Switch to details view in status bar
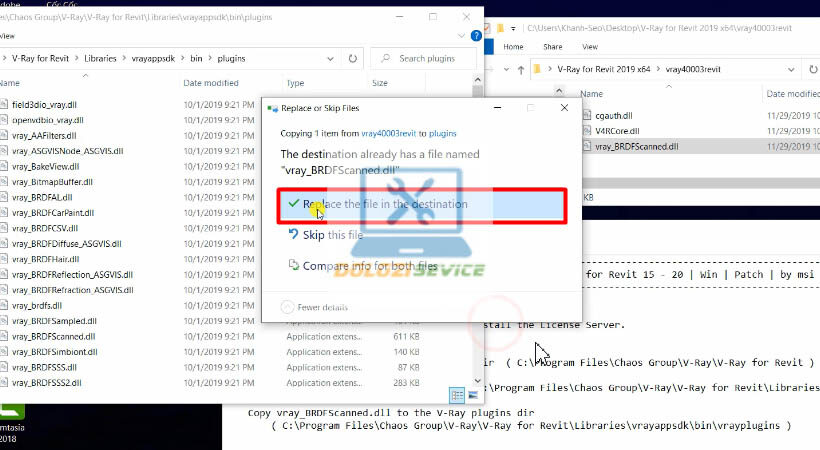Viewport: 820px width, 450px height. 457,394
